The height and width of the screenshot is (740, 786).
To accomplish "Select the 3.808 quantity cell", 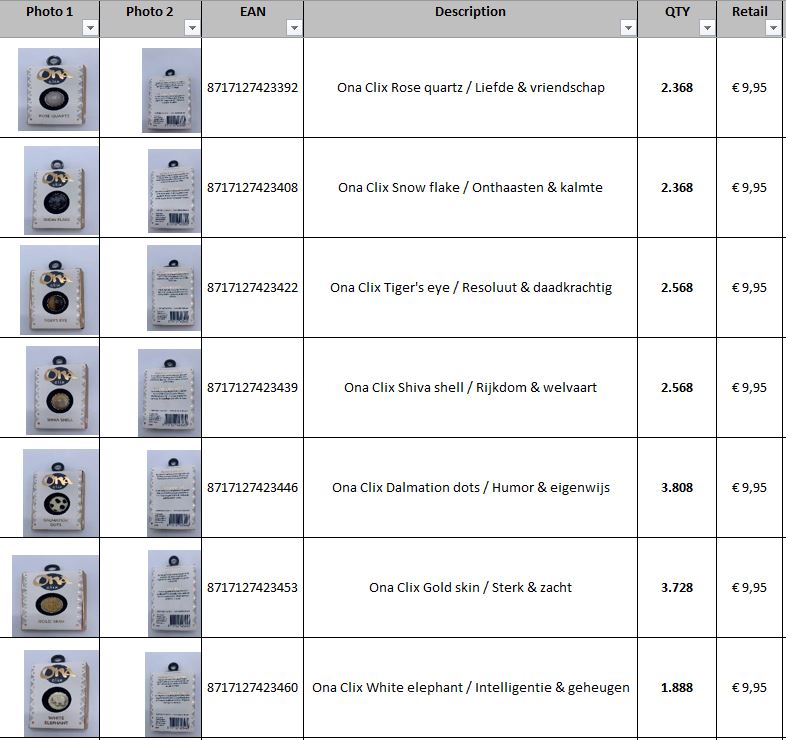I will click(677, 487).
